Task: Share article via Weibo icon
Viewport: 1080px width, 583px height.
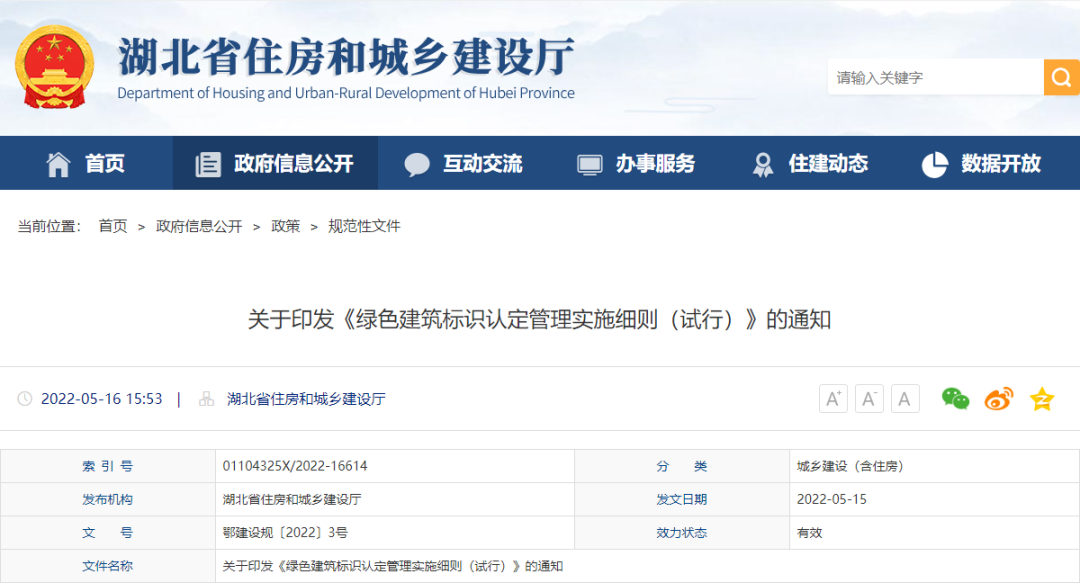Action: pos(998,399)
